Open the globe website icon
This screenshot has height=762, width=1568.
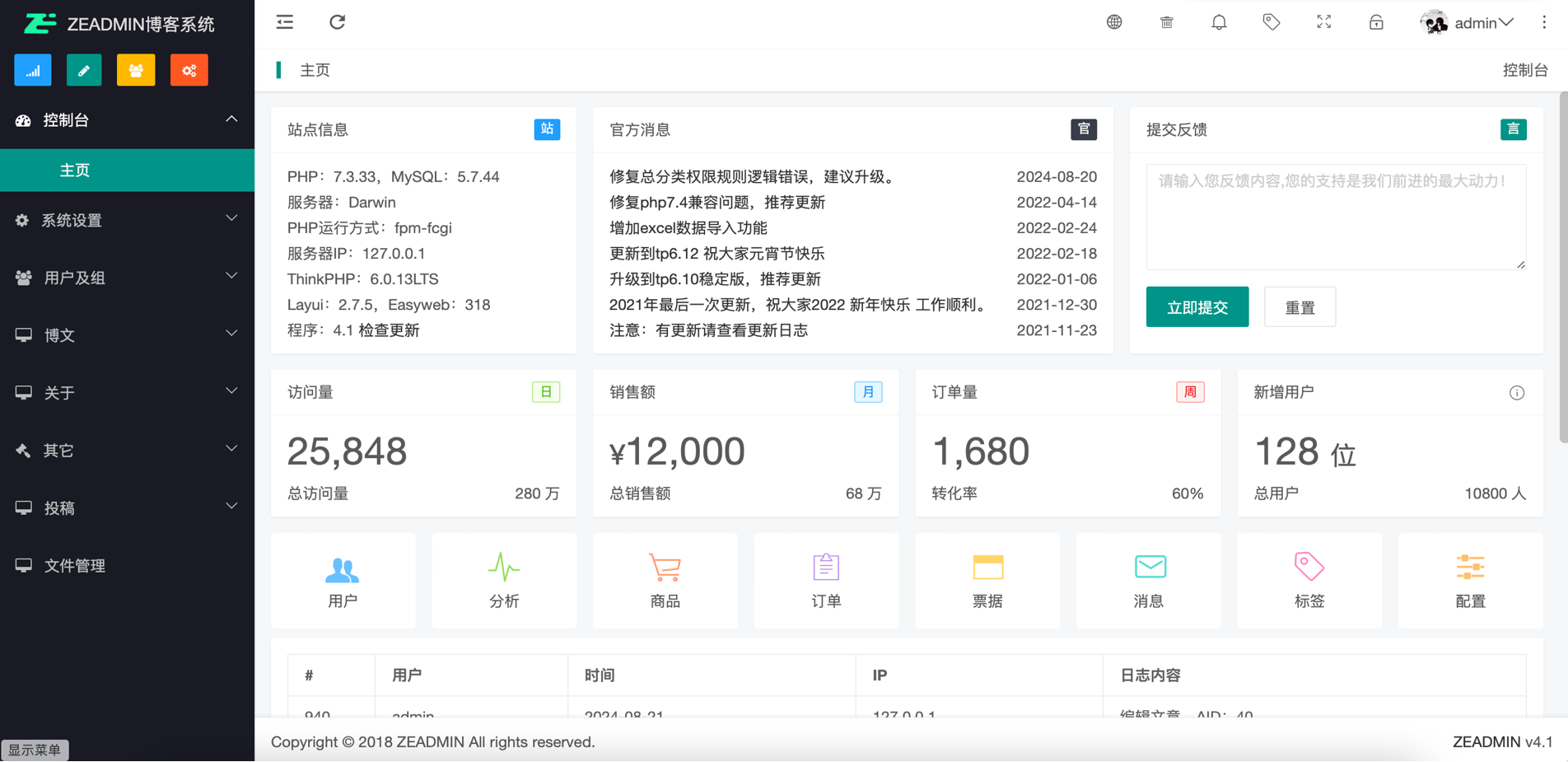tap(1114, 22)
